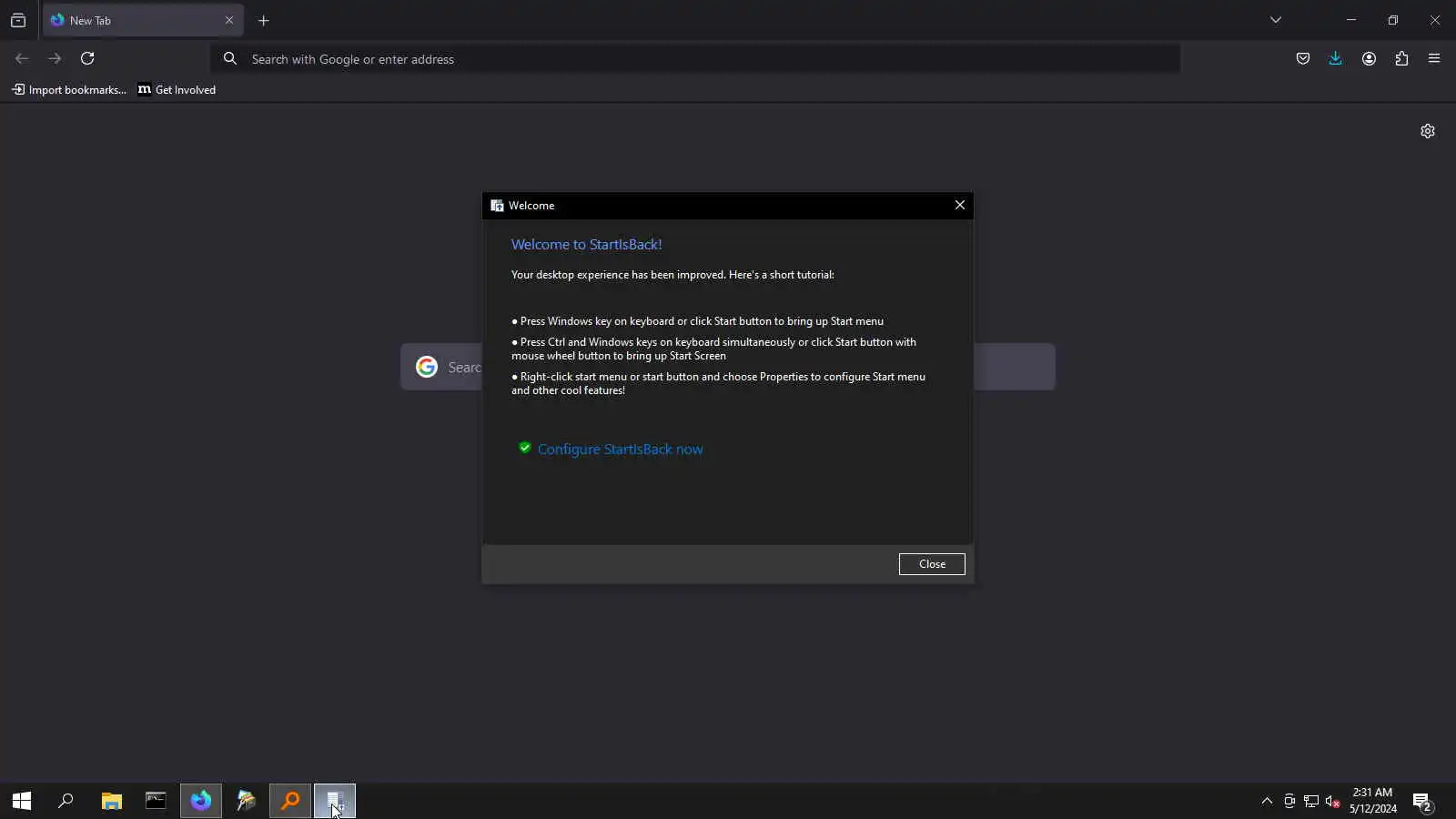
Task: Switch to Firefox from the taskbar
Action: pyautogui.click(x=201, y=801)
